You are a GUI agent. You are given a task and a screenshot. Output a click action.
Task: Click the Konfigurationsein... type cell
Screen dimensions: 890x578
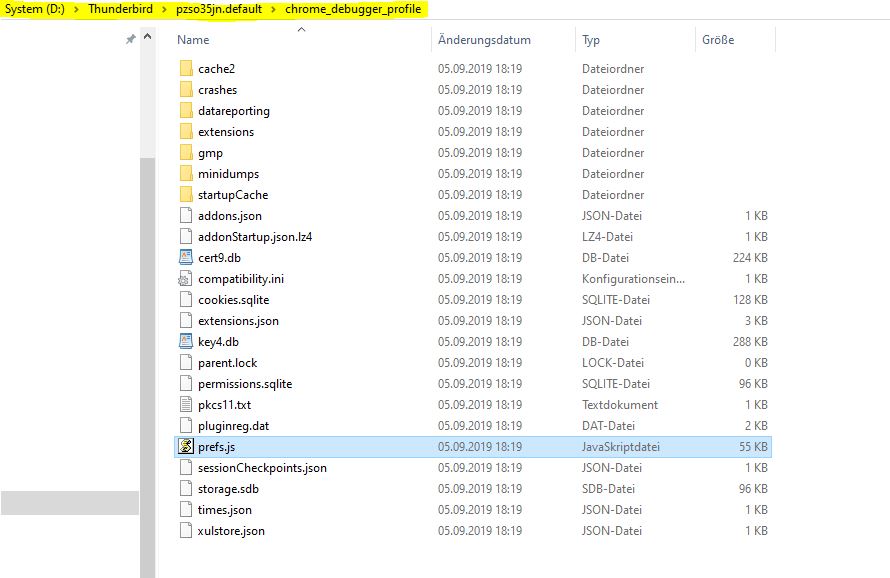(x=633, y=279)
